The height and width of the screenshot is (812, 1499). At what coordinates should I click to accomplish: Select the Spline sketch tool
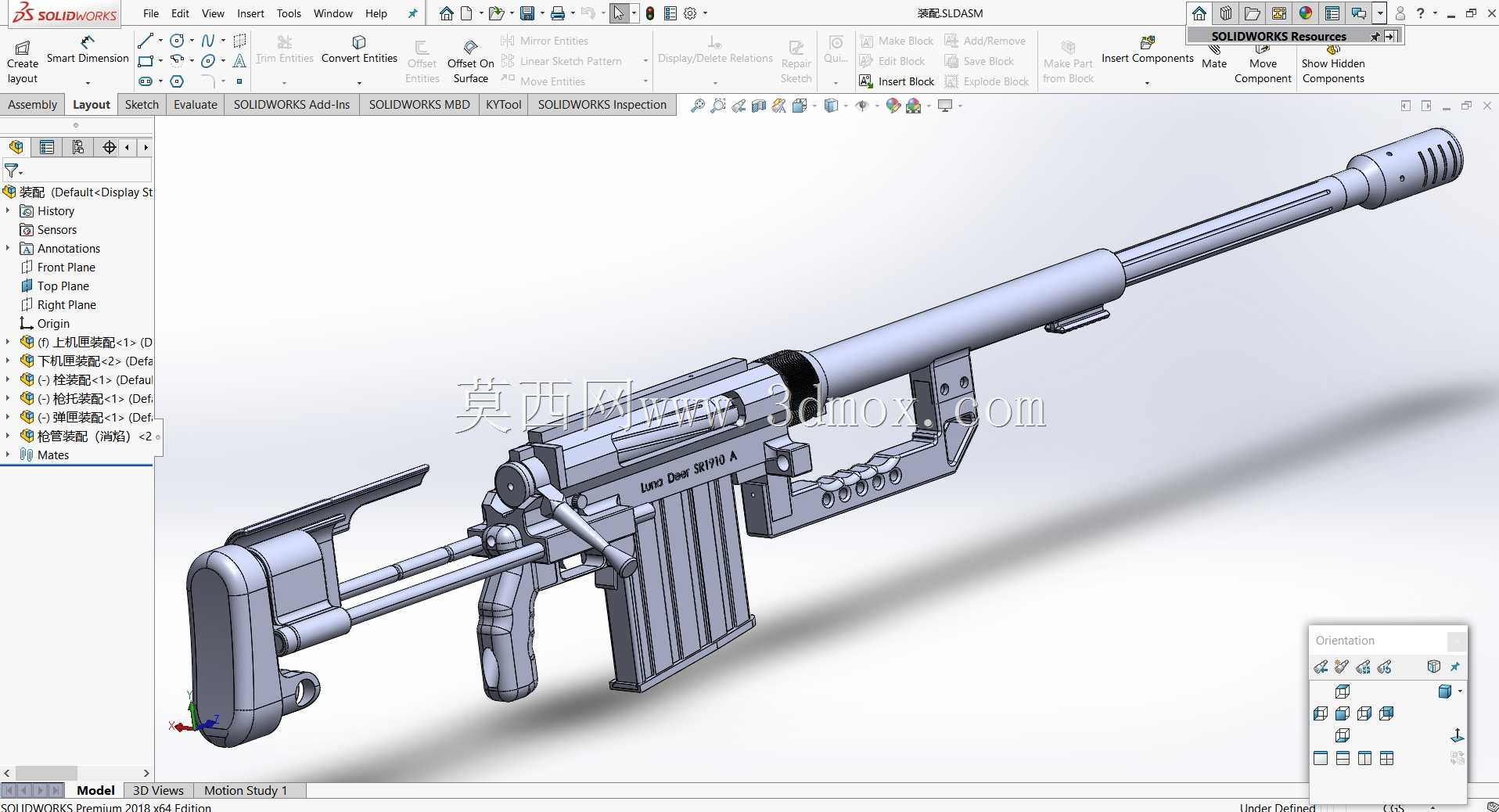point(207,41)
